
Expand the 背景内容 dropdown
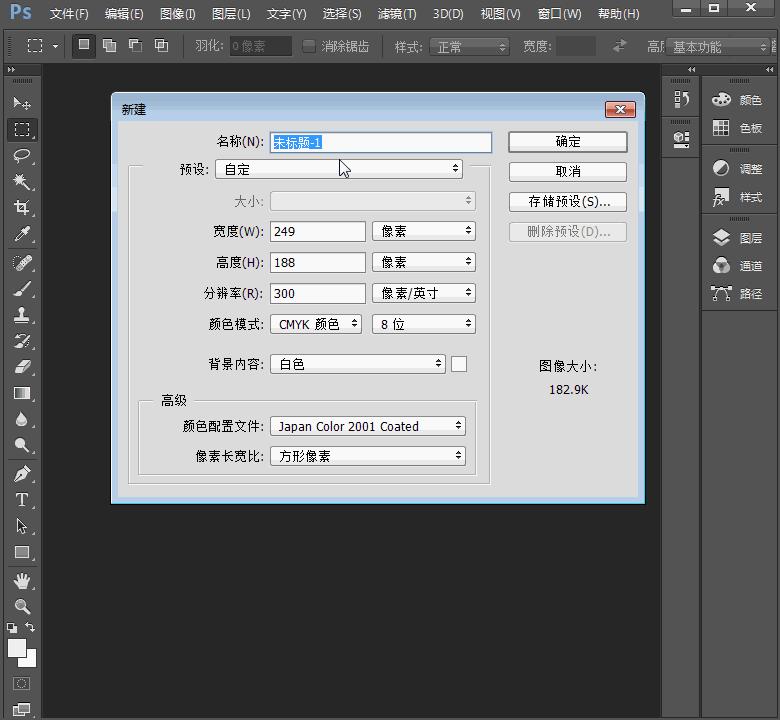[x=357, y=364]
